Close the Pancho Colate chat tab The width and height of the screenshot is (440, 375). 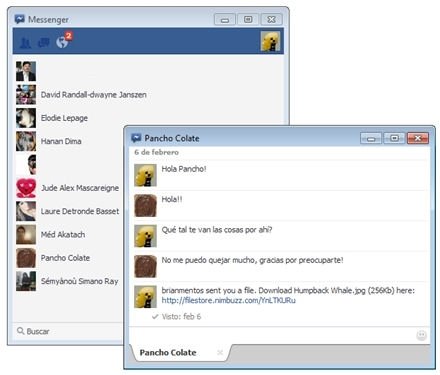point(220,352)
